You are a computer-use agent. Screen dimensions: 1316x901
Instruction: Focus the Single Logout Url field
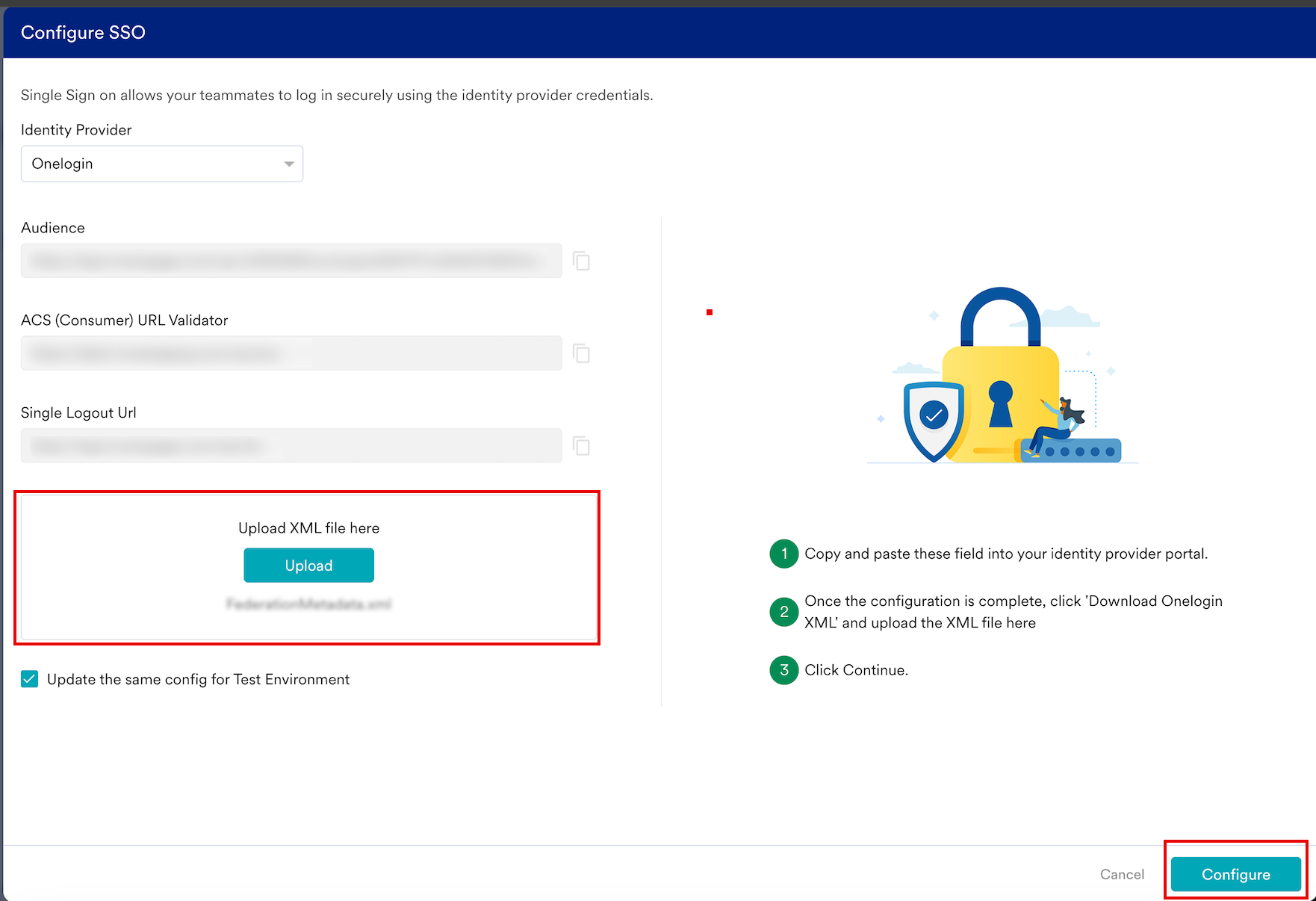(x=291, y=446)
